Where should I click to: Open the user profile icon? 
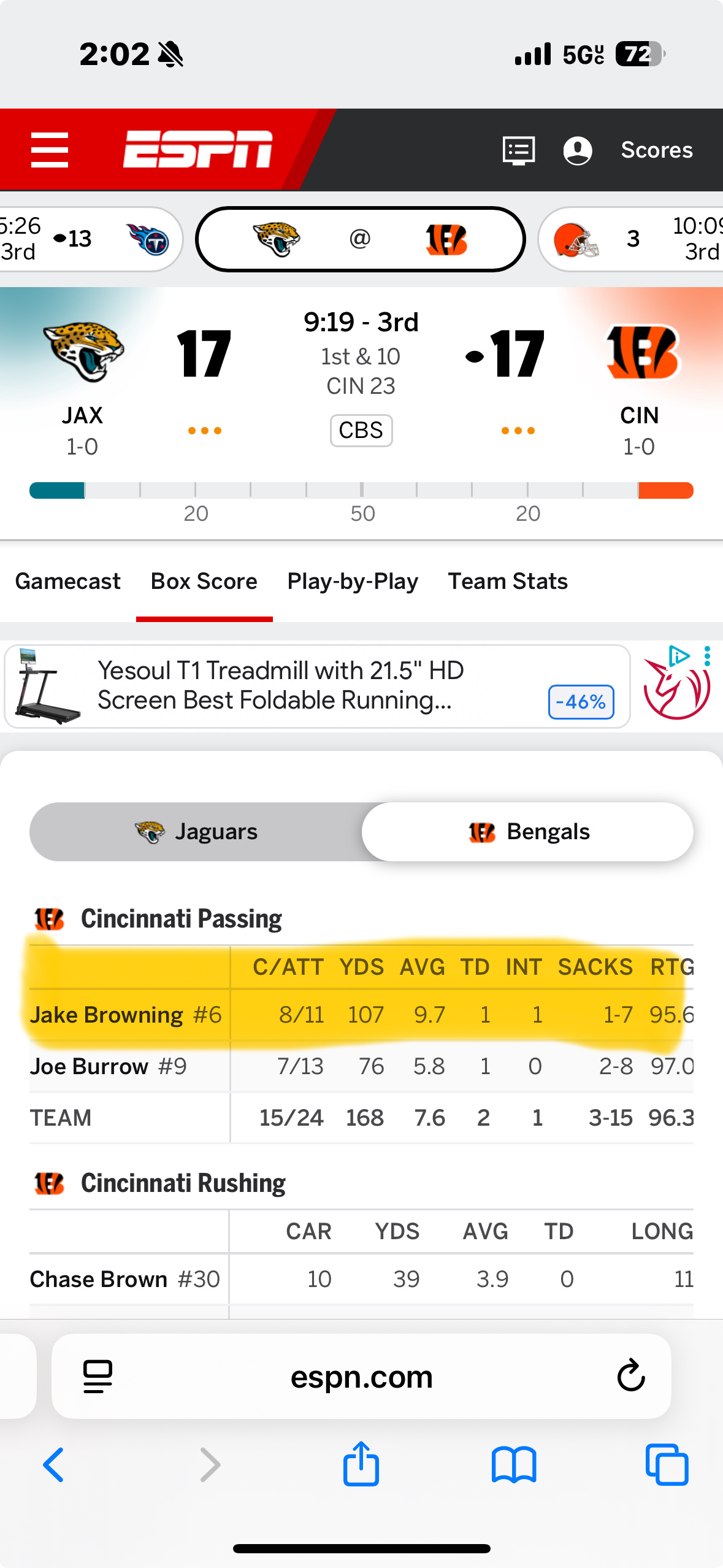pos(577,150)
